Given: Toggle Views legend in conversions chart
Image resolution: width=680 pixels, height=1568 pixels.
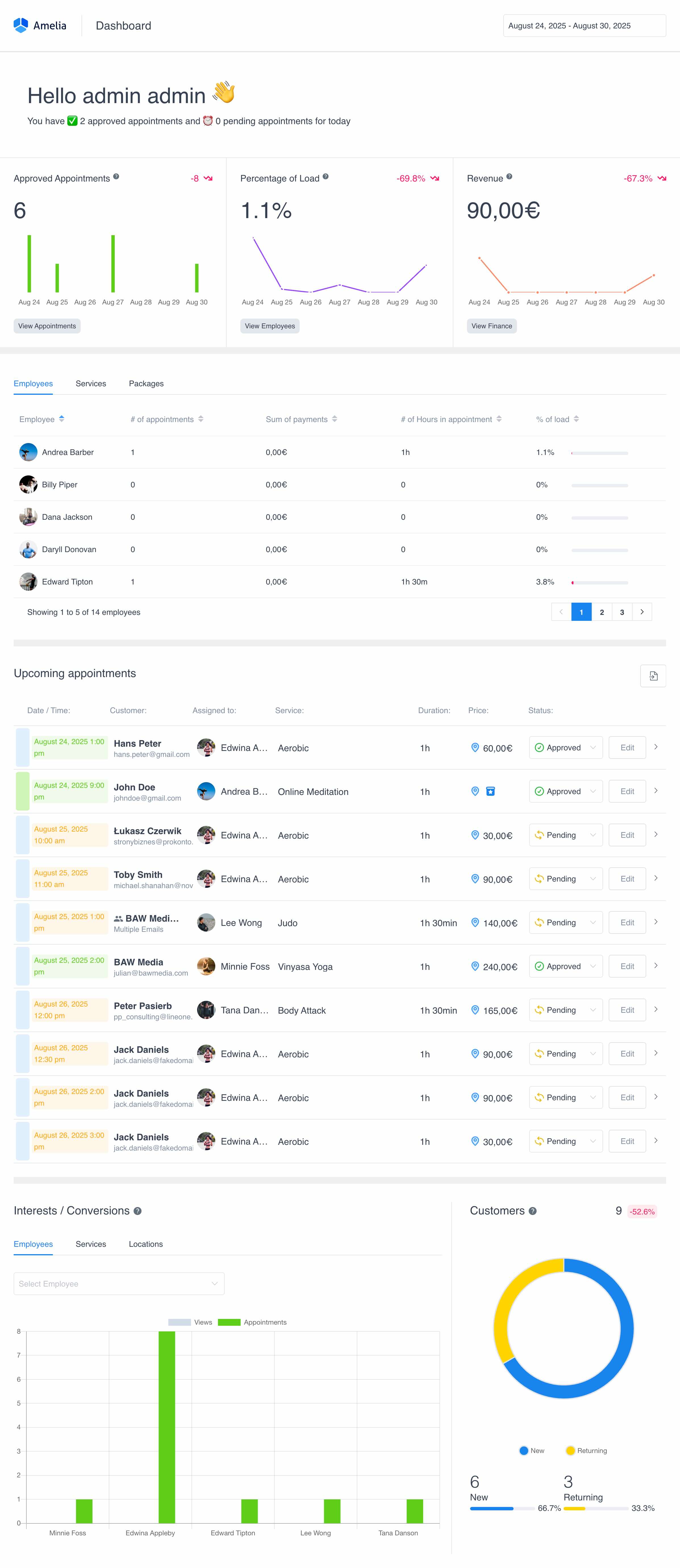Looking at the screenshot, I should tap(190, 1322).
